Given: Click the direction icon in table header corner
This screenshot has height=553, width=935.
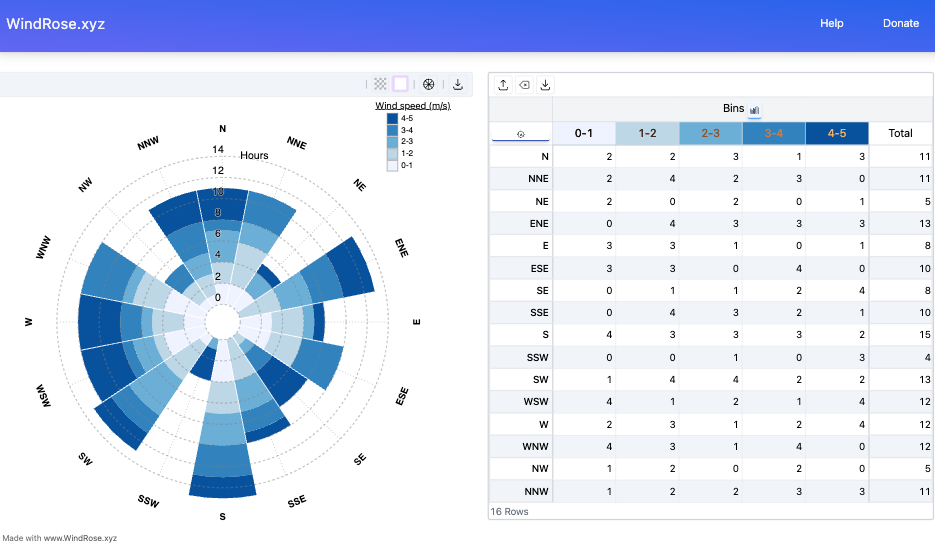Looking at the screenshot, I should (x=520, y=134).
